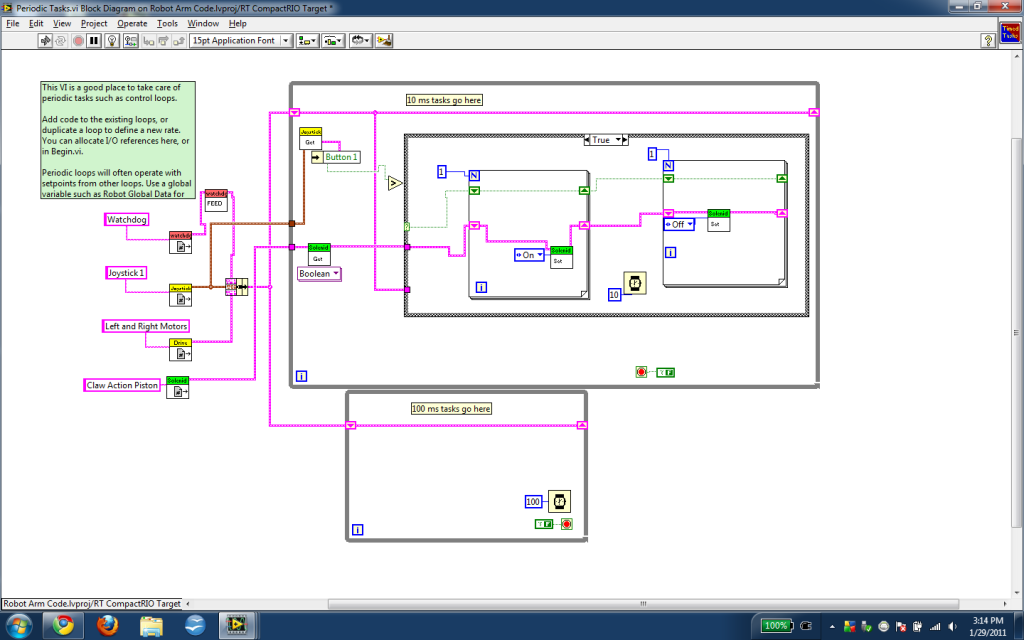Image resolution: width=1024 pixels, height=640 pixels.
Task: Click the Clean Up Diagram icon
Action: (384, 41)
